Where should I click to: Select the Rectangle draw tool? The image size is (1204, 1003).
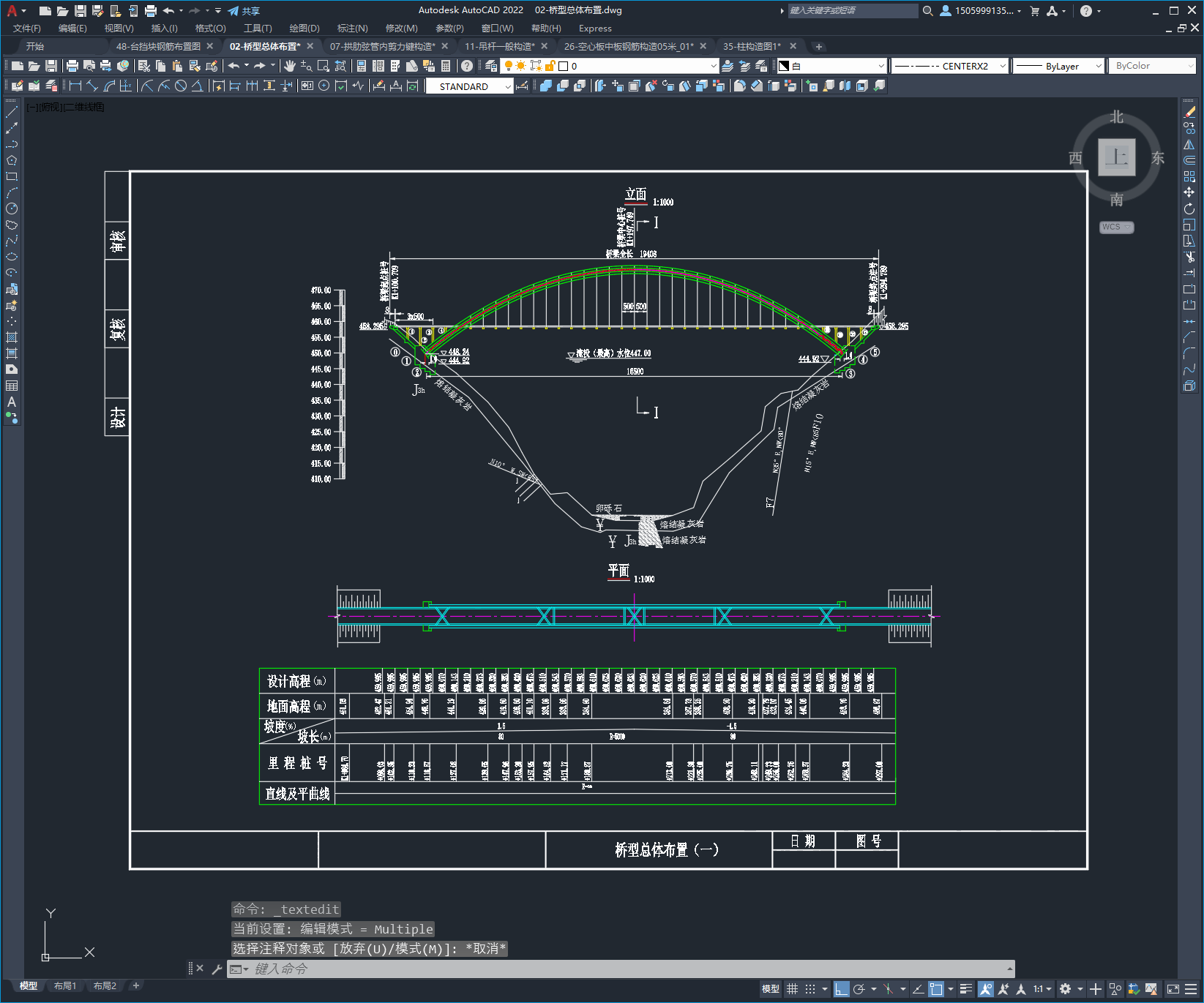pos(12,176)
